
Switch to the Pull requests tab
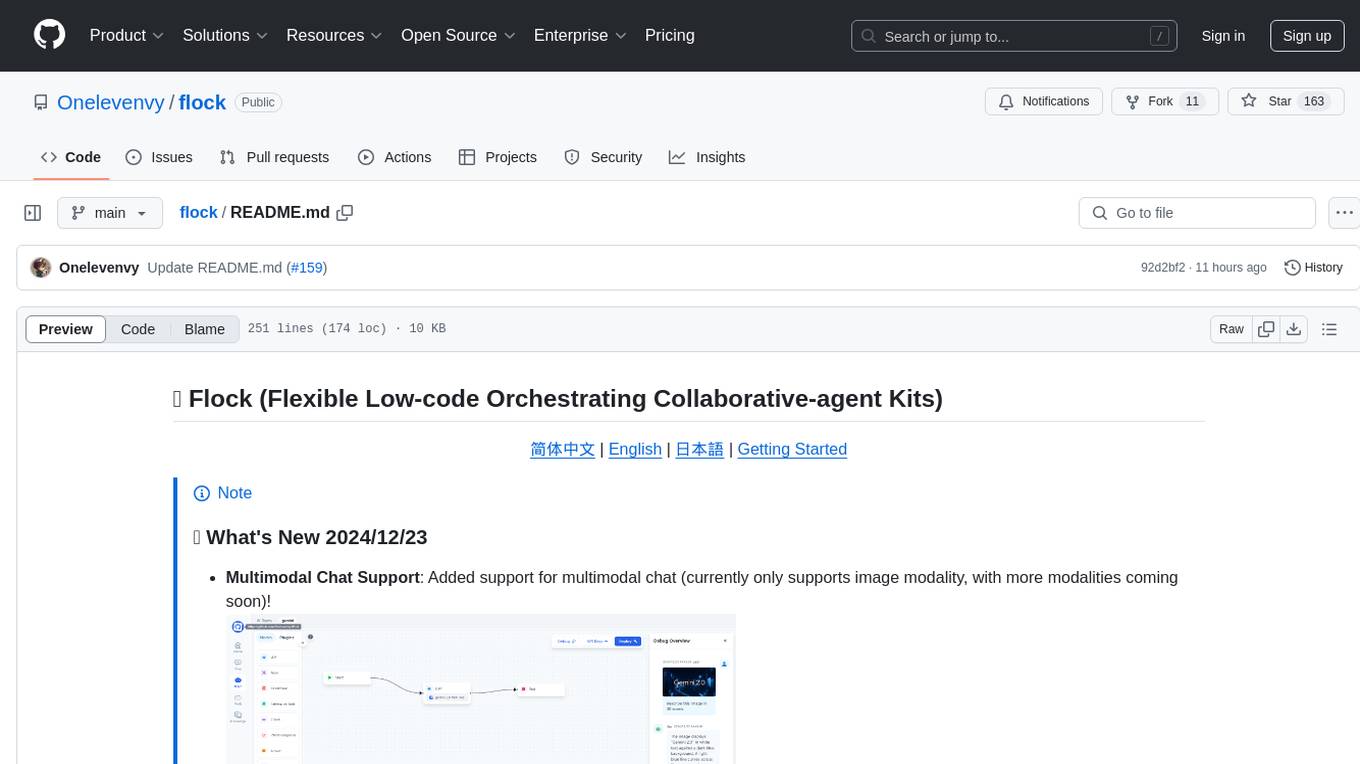[274, 157]
